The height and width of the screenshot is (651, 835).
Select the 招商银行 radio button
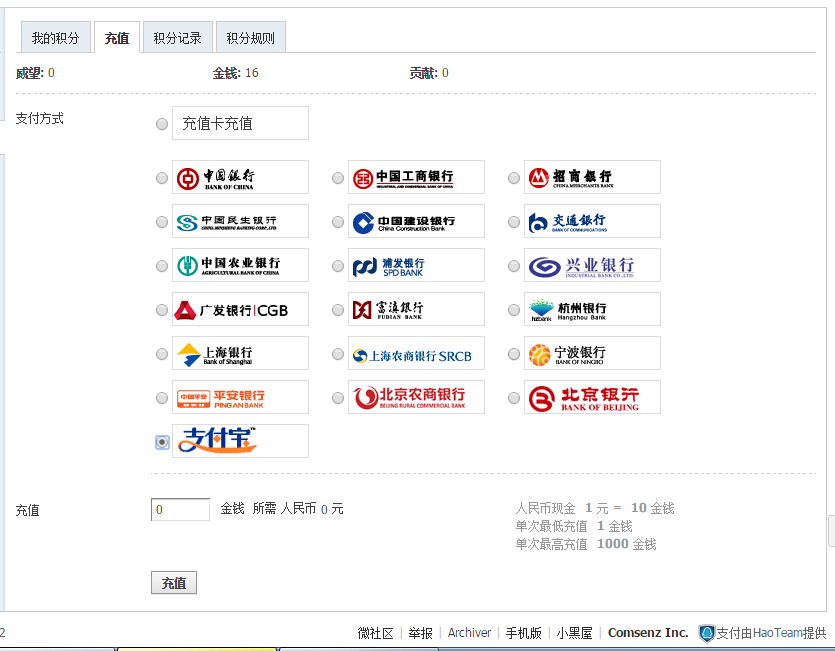(x=514, y=178)
